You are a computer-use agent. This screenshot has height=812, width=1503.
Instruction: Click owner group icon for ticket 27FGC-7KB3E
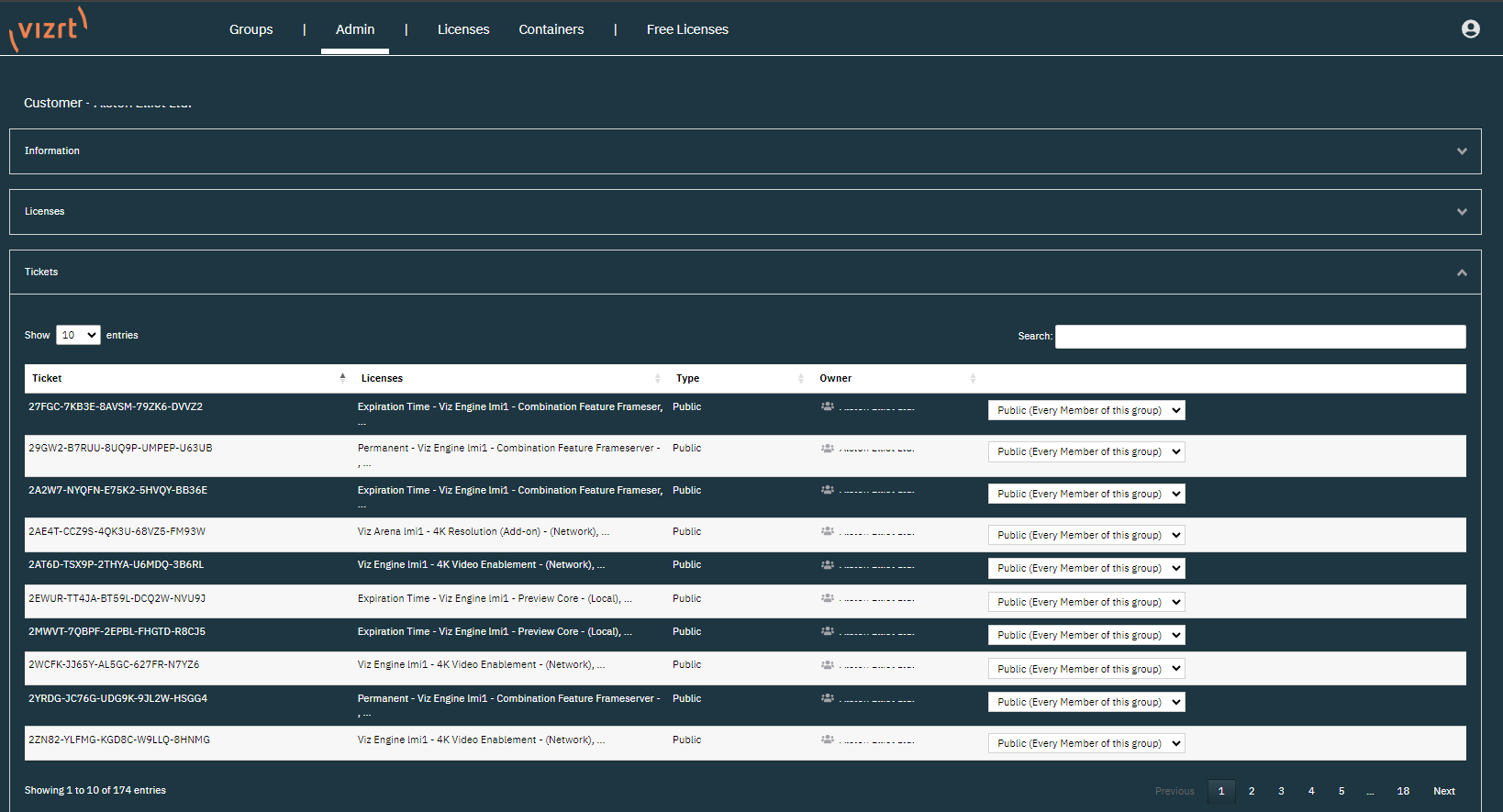point(827,406)
